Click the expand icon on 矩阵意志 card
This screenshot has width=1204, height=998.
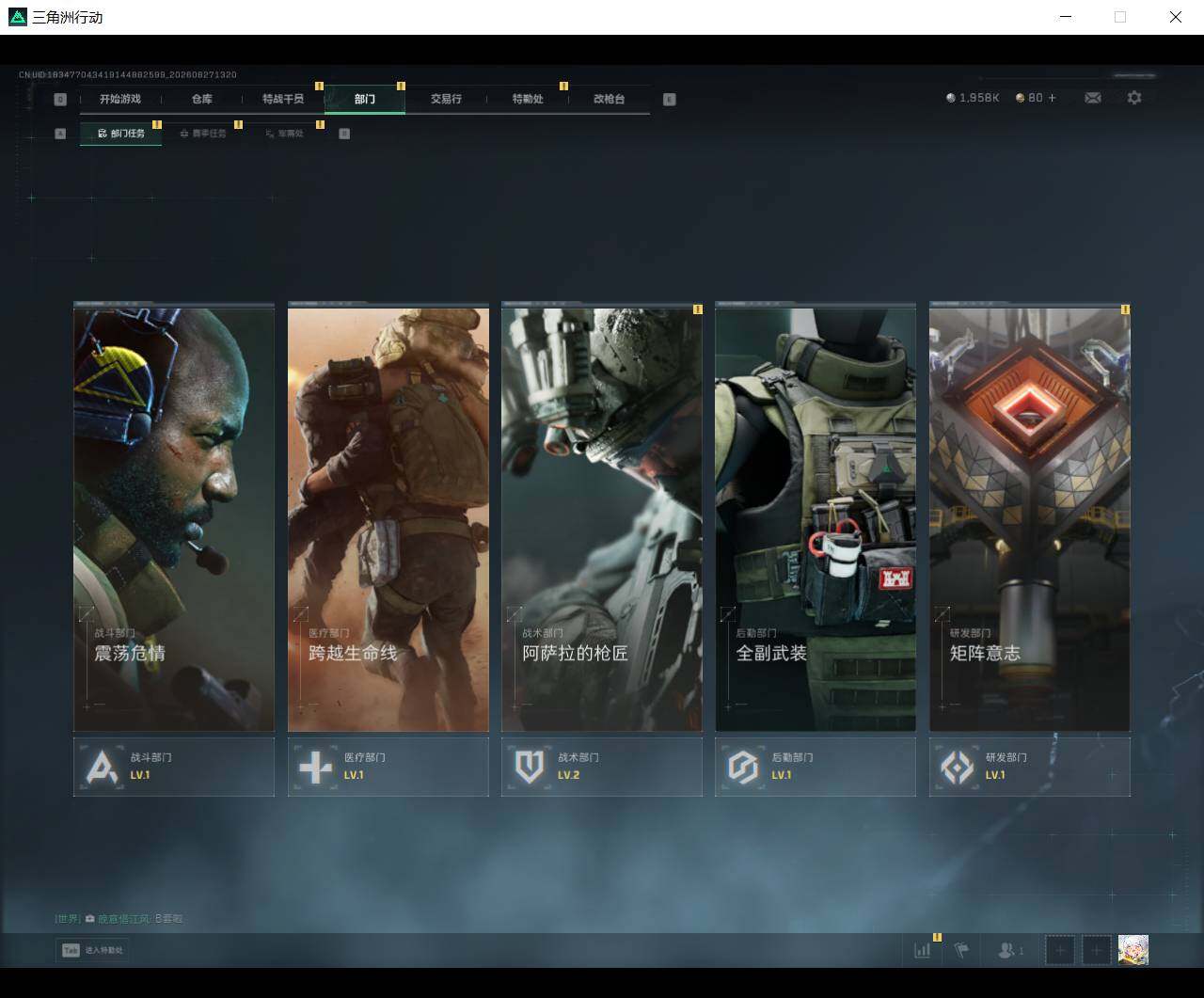tap(943, 614)
